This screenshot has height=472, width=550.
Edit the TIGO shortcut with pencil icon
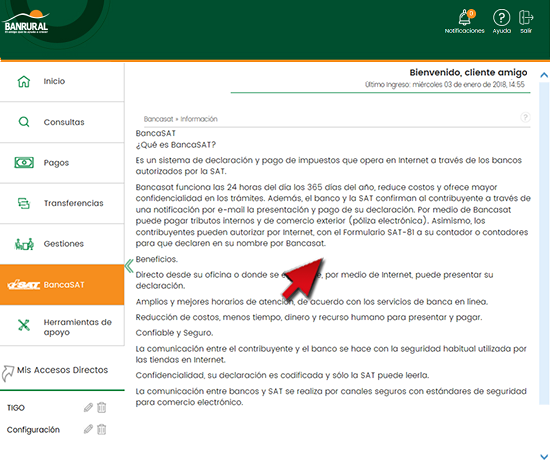pyautogui.click(x=88, y=407)
